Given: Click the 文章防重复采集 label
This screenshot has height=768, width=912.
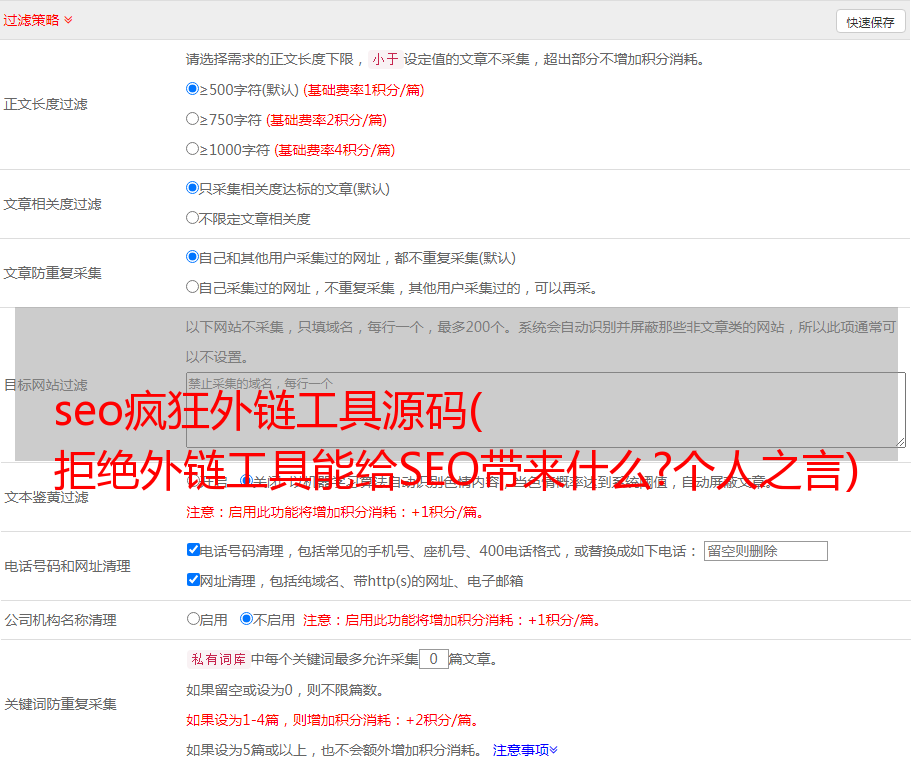Looking at the screenshot, I should coord(52,273).
